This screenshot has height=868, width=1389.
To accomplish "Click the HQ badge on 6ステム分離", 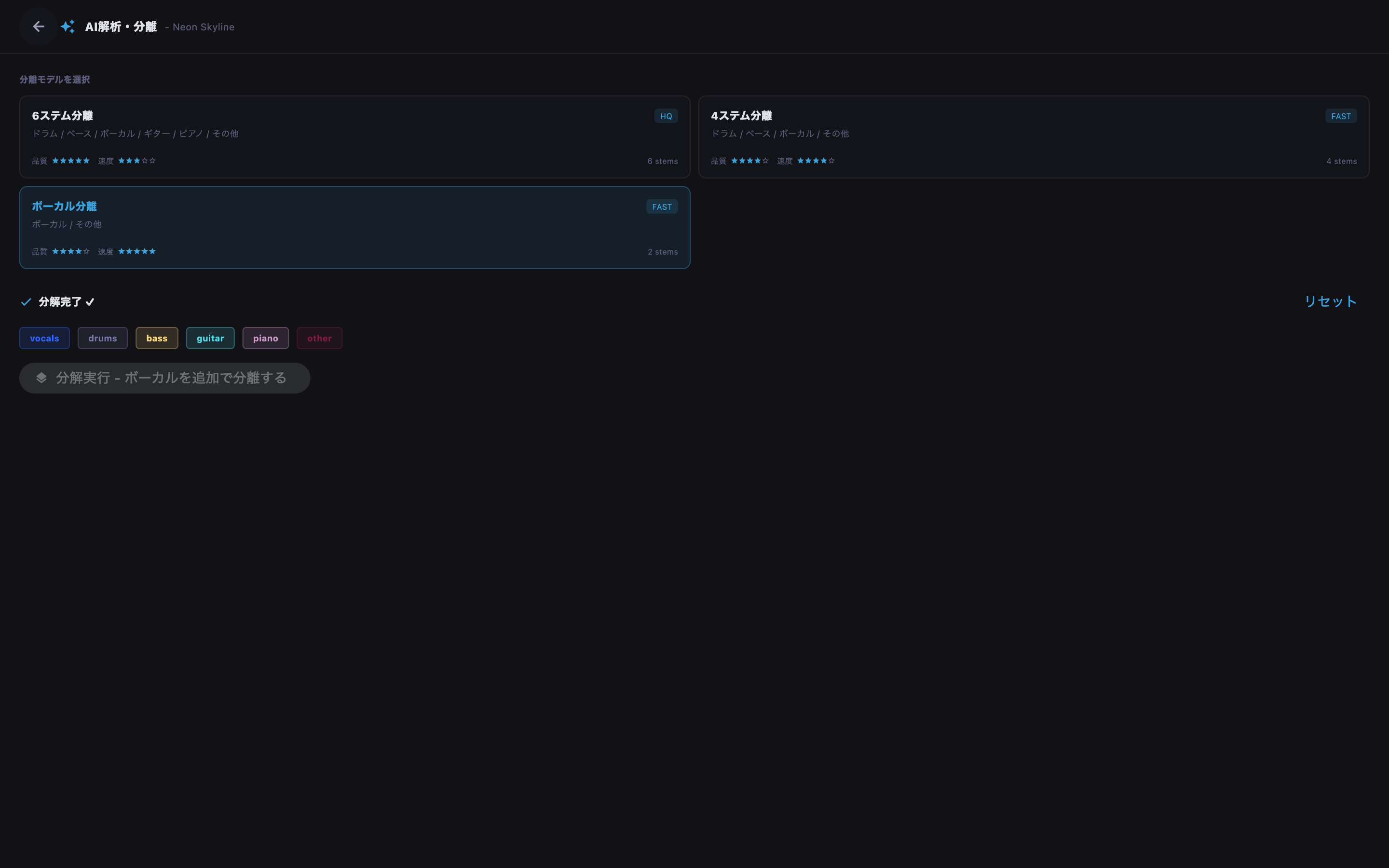I will coord(666,116).
